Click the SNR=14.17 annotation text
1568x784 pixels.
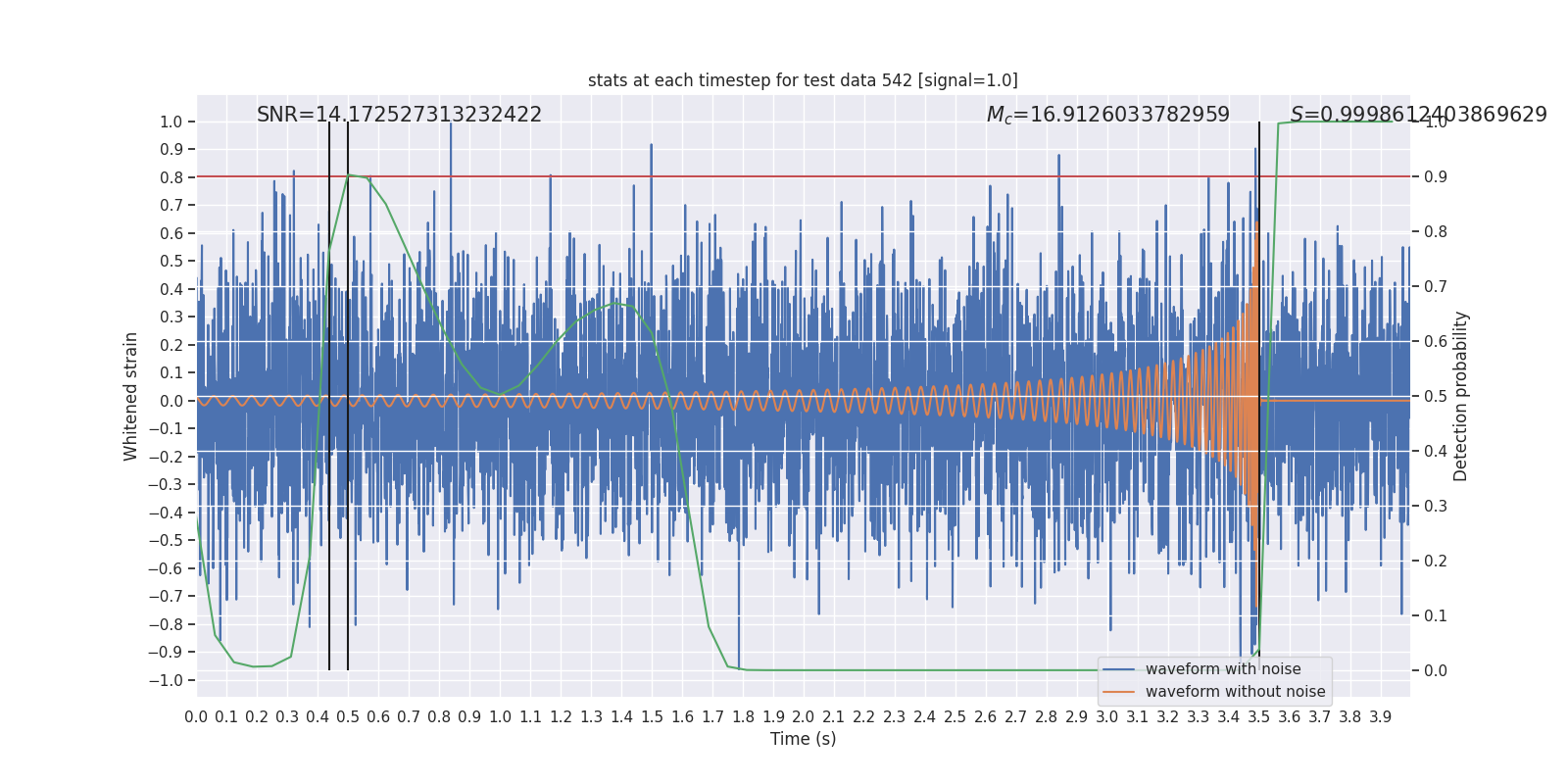pos(399,115)
